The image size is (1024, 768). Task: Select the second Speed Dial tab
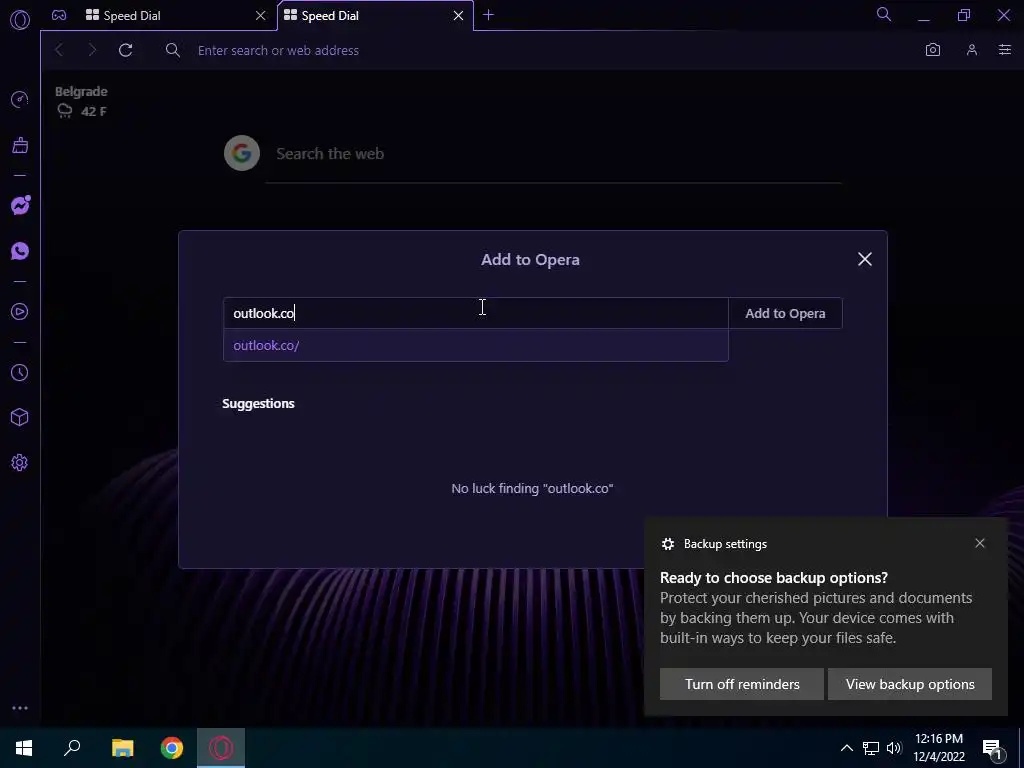[376, 16]
